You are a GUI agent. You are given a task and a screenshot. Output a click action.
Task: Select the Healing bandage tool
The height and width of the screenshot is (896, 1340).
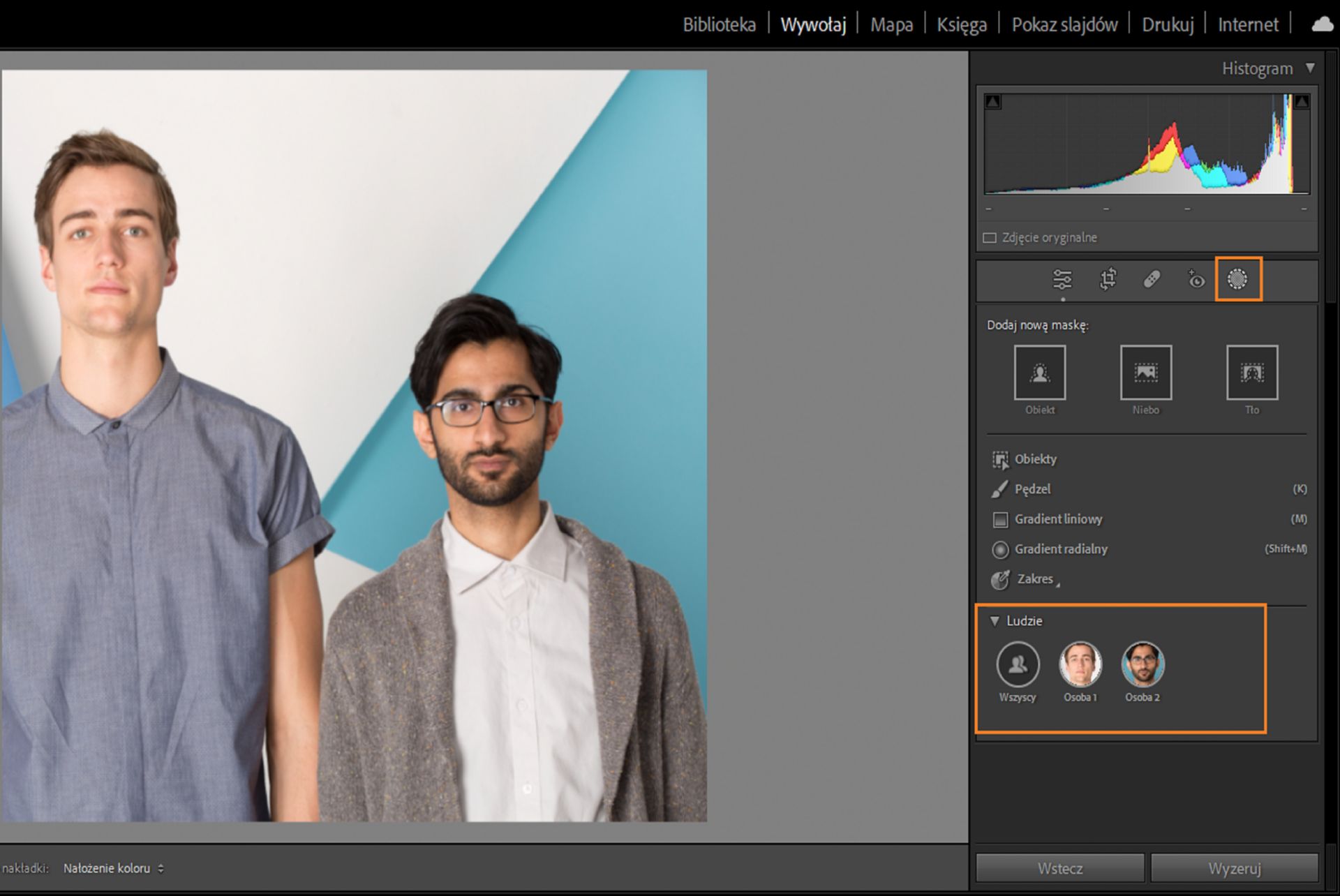click(x=1152, y=279)
